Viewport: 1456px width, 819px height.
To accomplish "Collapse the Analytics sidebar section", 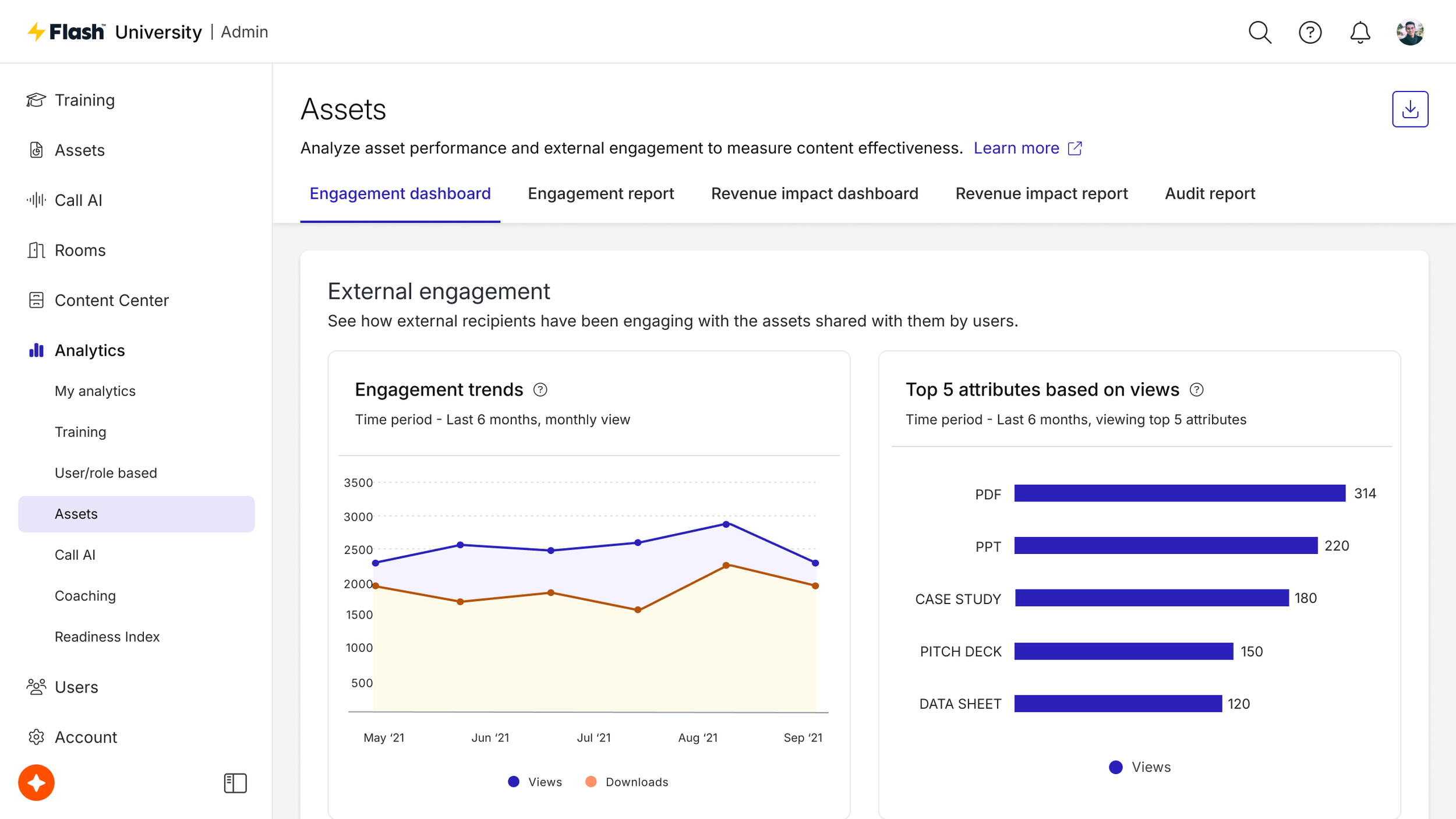I will pyautogui.click(x=90, y=350).
